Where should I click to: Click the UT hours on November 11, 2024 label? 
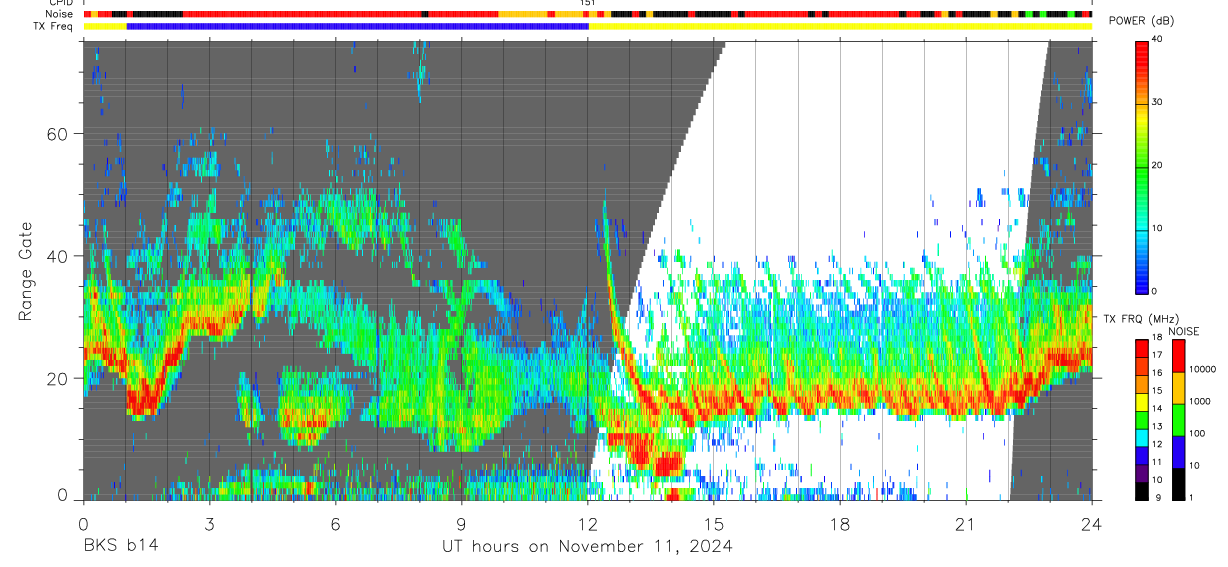[x=587, y=546]
